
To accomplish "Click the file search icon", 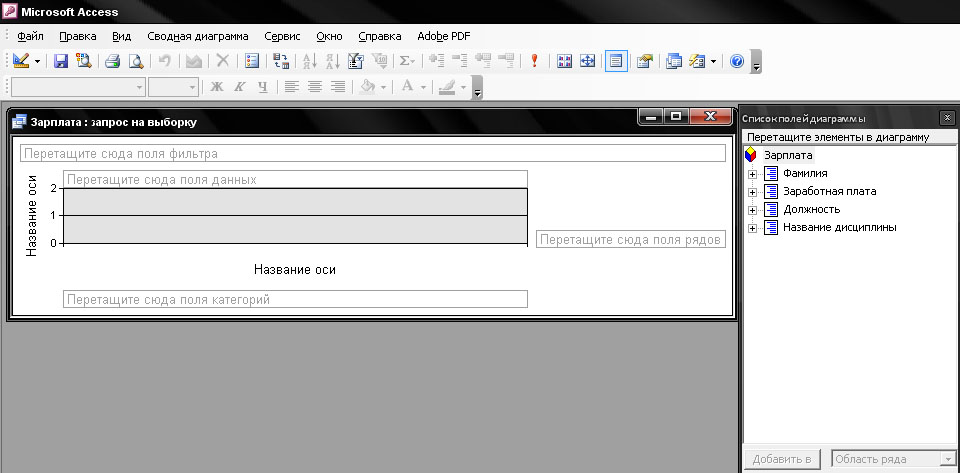I will (83, 61).
